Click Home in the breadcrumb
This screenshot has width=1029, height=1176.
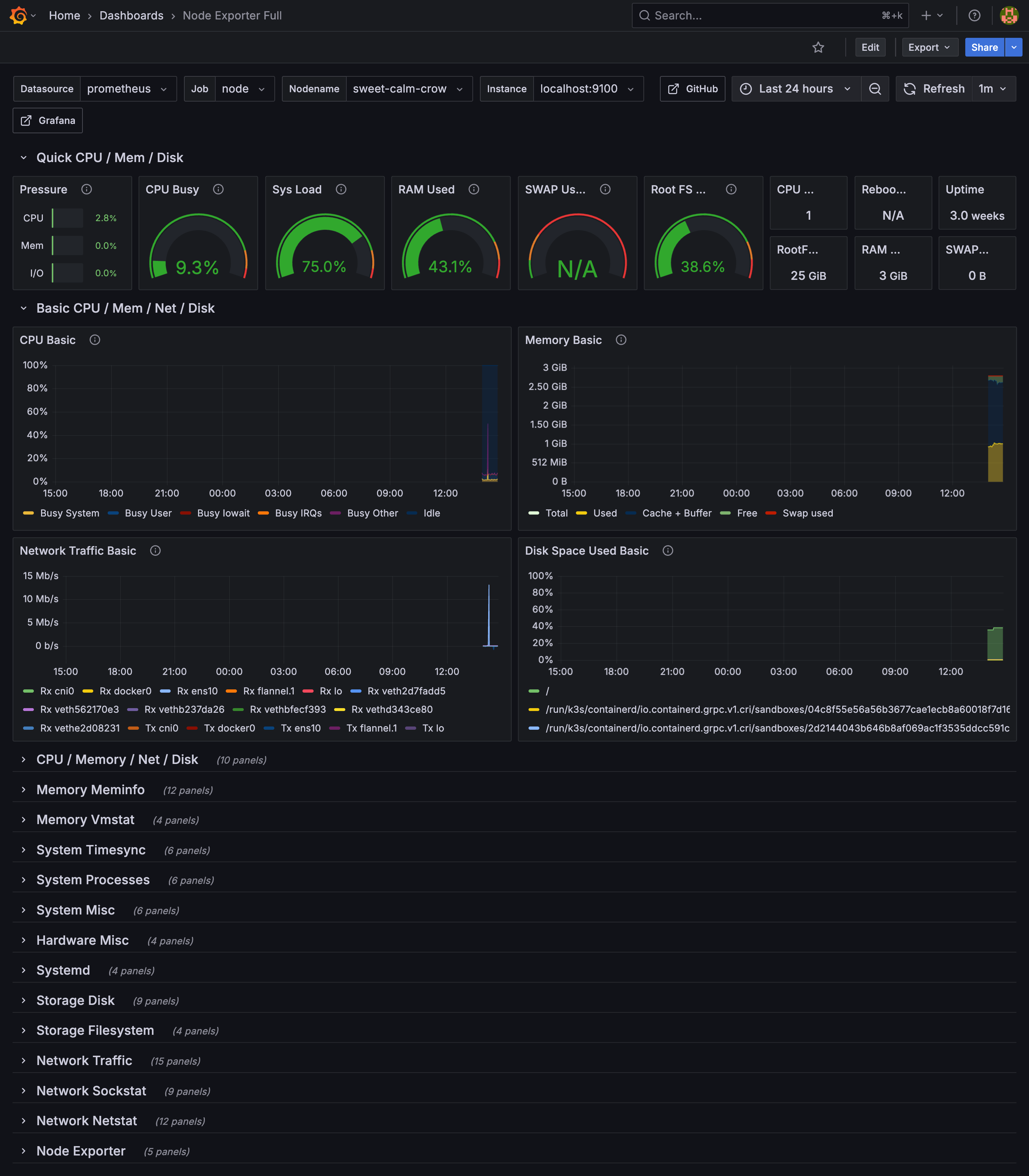(64, 15)
